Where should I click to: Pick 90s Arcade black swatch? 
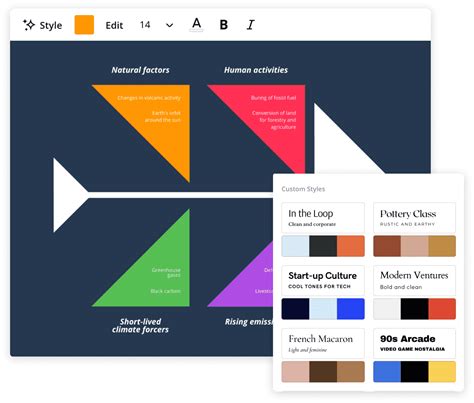point(415,371)
